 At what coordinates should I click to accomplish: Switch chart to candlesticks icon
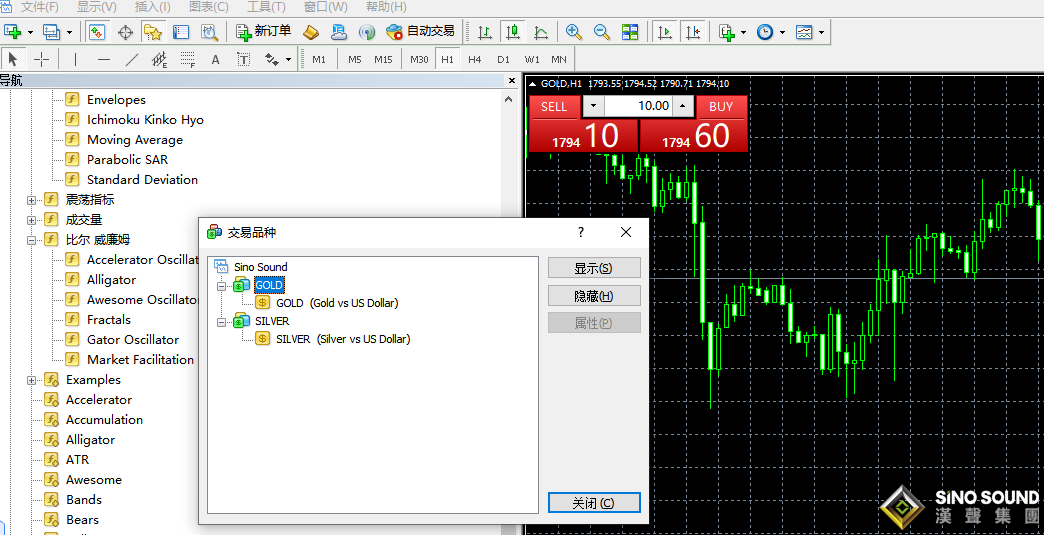point(513,31)
